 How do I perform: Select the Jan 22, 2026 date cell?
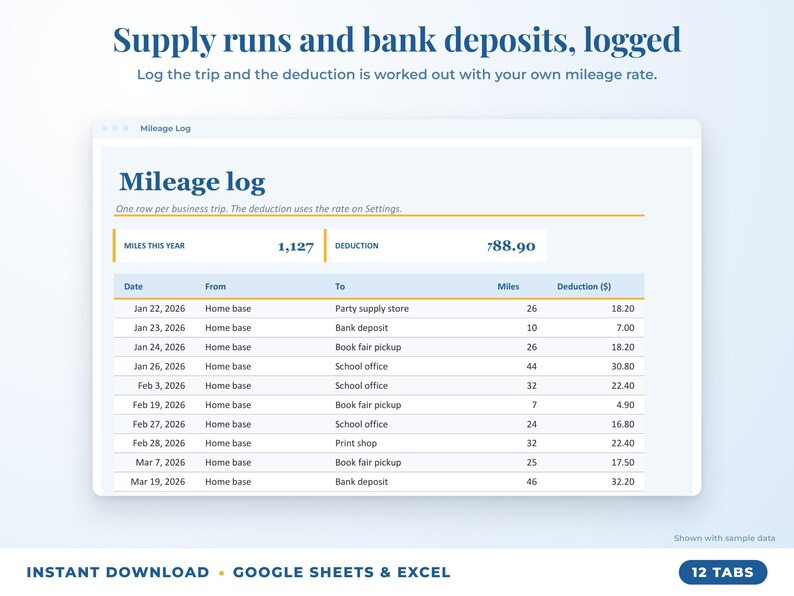pyautogui.click(x=160, y=308)
